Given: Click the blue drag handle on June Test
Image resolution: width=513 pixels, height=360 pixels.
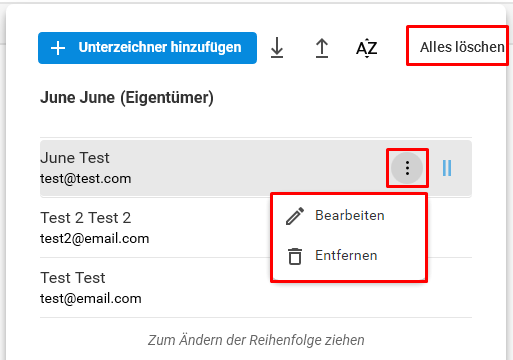Looking at the screenshot, I should point(447,168).
